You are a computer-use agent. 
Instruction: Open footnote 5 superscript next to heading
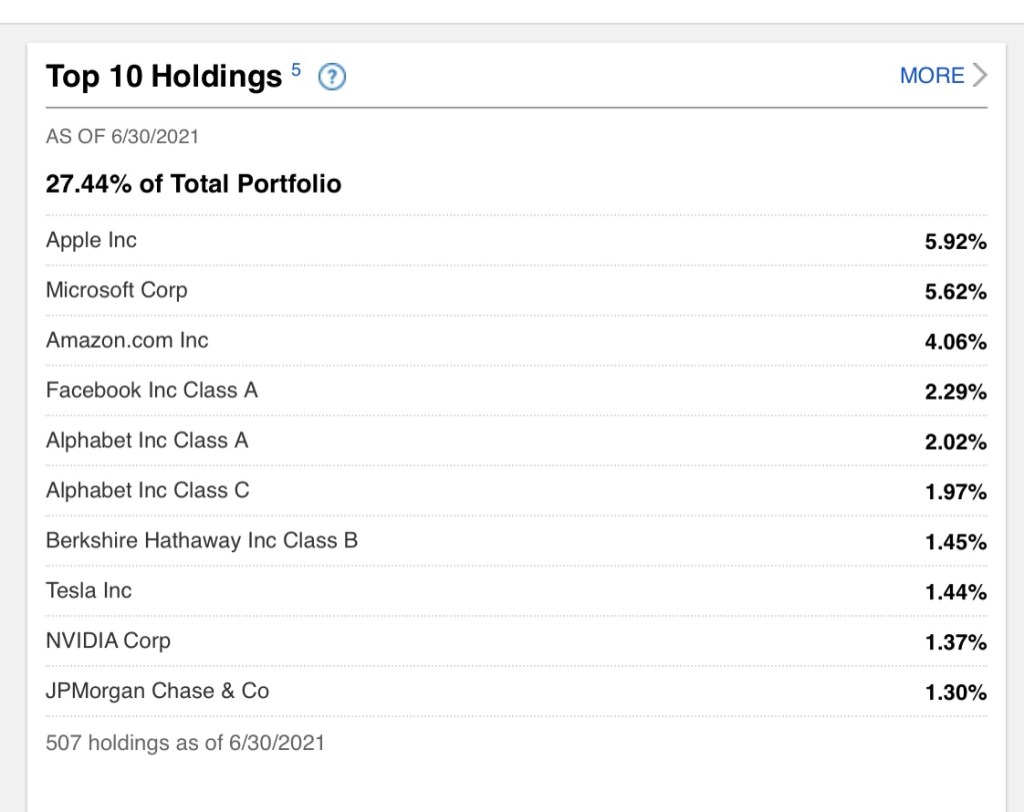296,69
